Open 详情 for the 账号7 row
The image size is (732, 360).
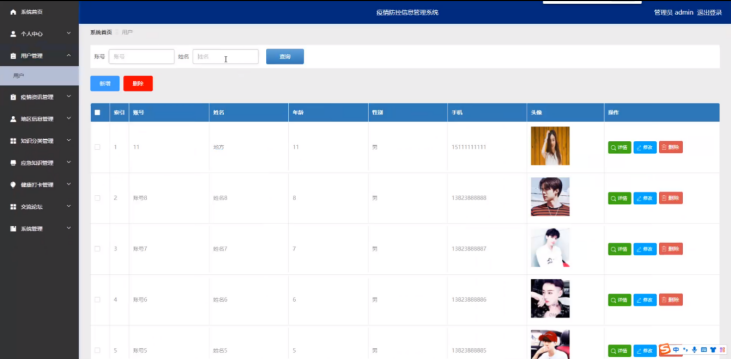coord(619,249)
